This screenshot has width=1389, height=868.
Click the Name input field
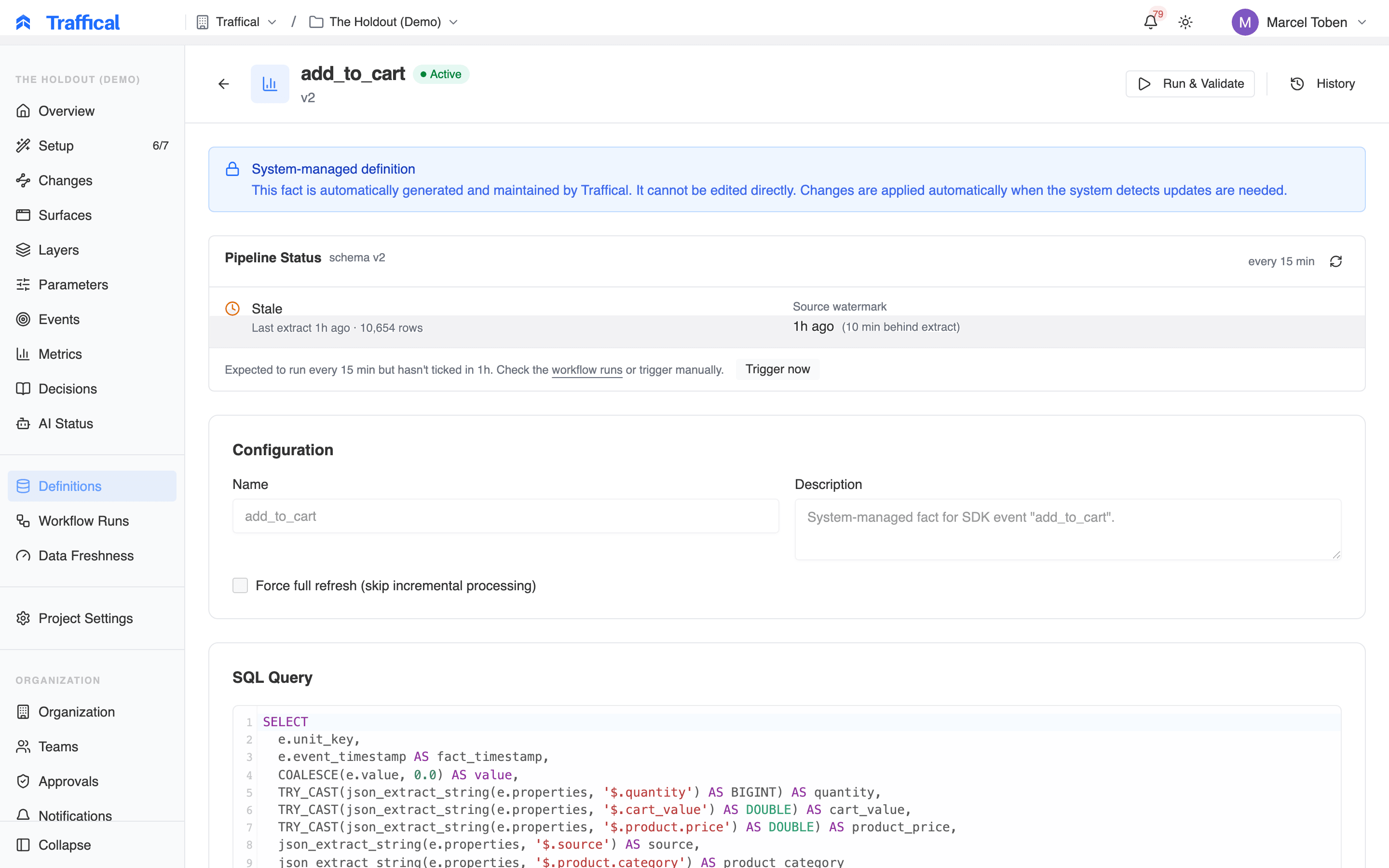(505, 516)
